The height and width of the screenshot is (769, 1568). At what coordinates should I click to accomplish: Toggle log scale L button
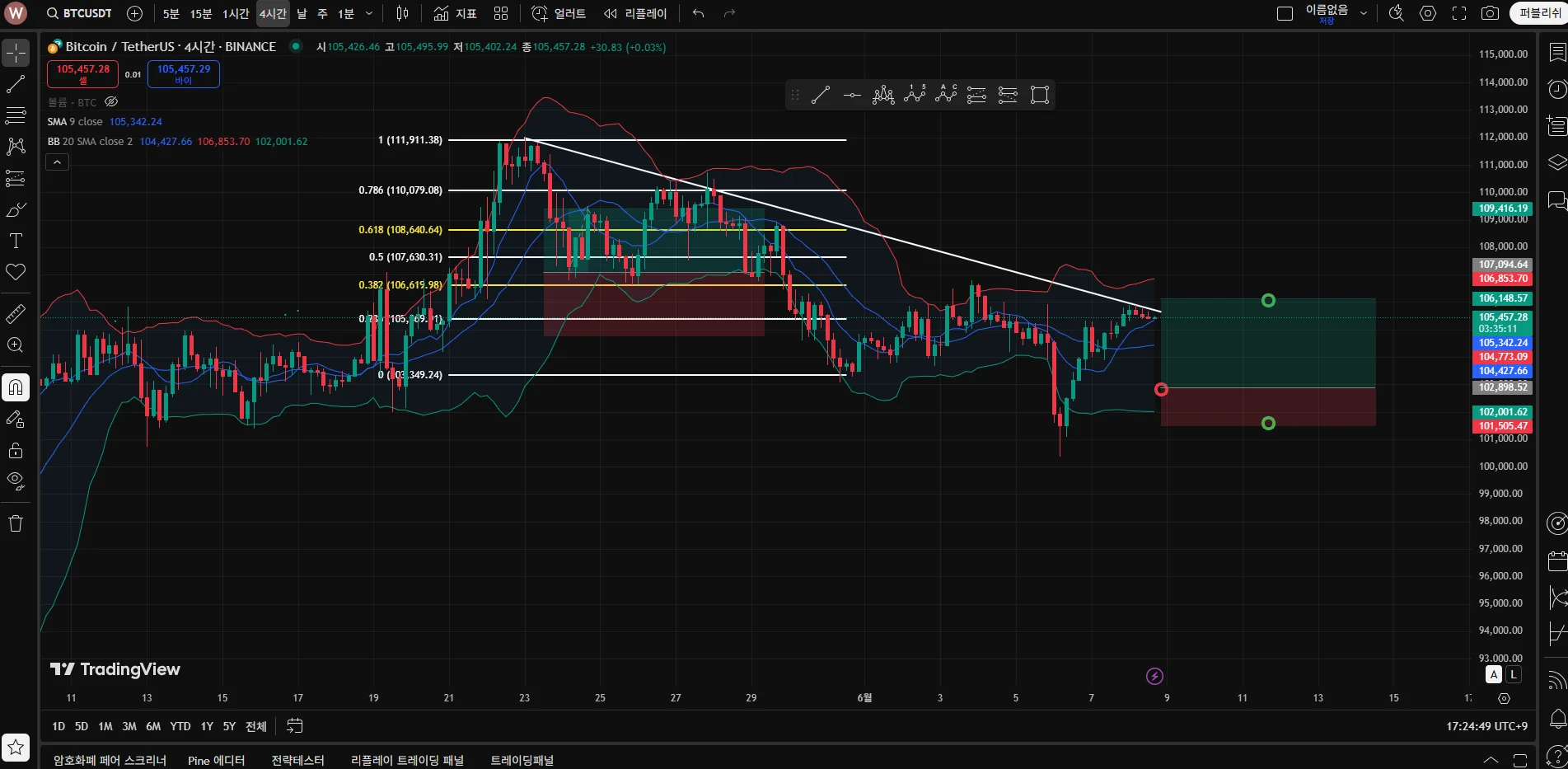tap(1514, 674)
